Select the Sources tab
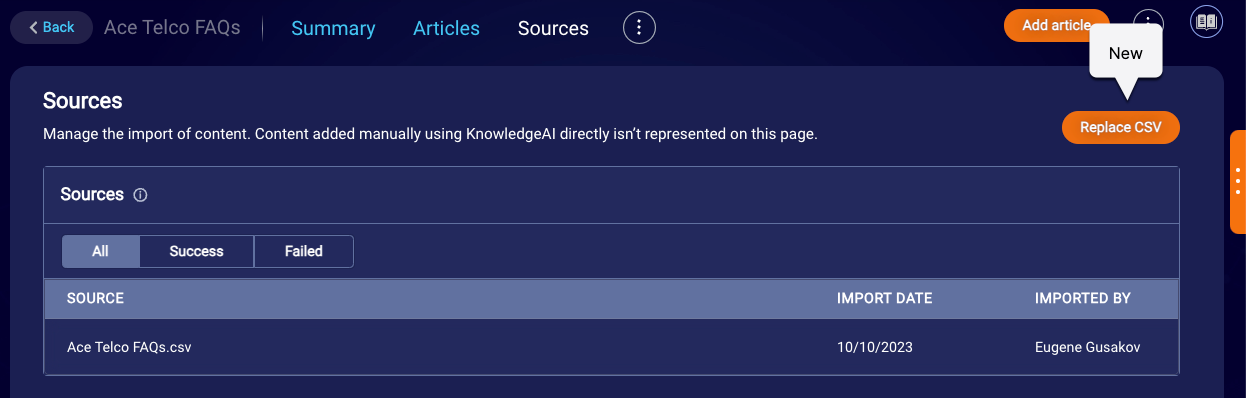 (553, 28)
